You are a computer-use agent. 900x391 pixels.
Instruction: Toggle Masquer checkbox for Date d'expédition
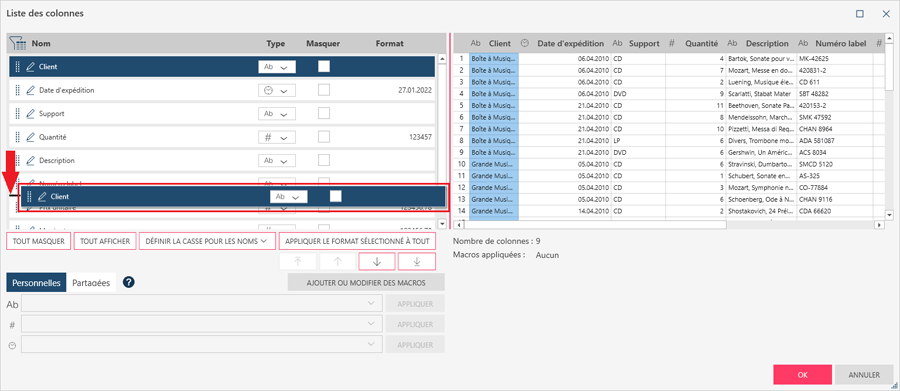tap(324, 90)
